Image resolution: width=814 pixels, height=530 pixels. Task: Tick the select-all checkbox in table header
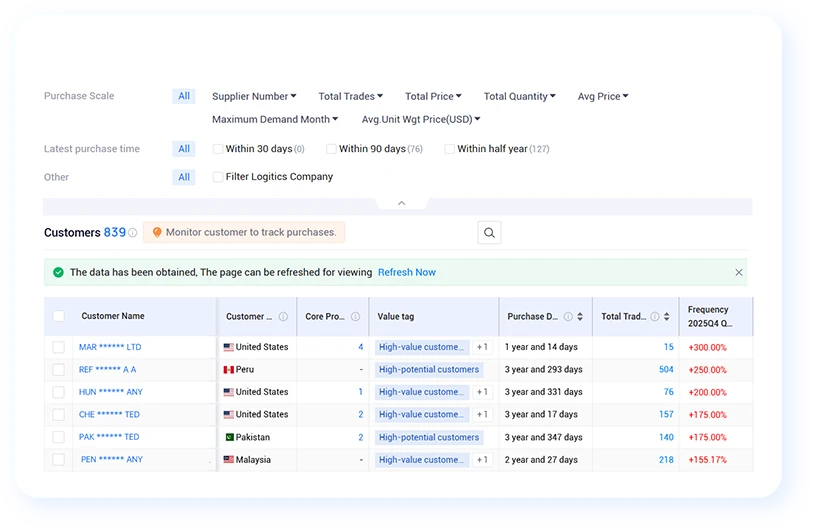click(x=59, y=316)
